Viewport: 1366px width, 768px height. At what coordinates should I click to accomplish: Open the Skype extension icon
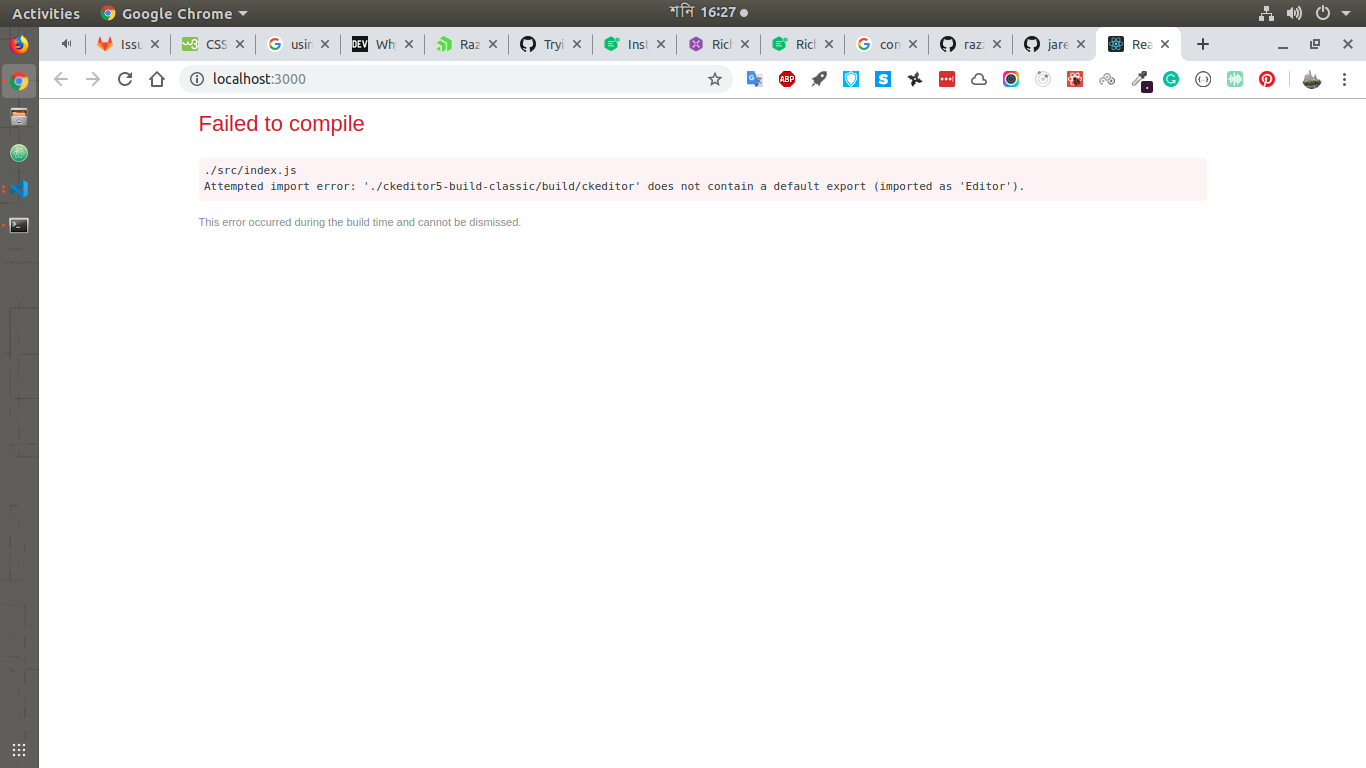[883, 79]
